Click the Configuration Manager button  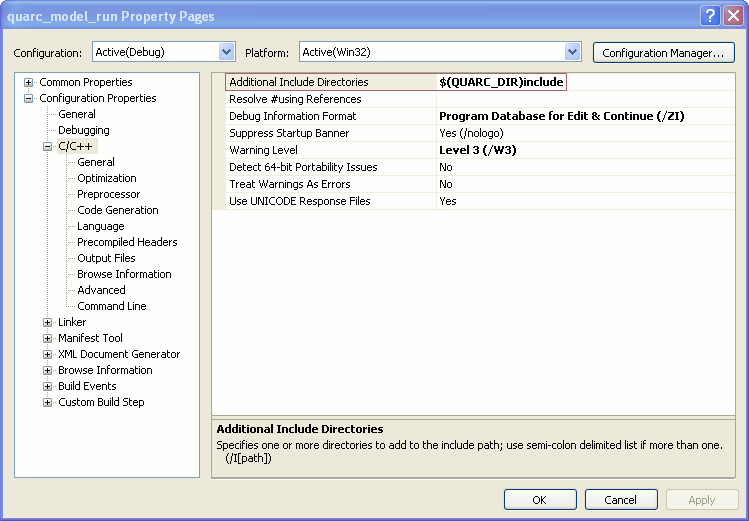663,53
